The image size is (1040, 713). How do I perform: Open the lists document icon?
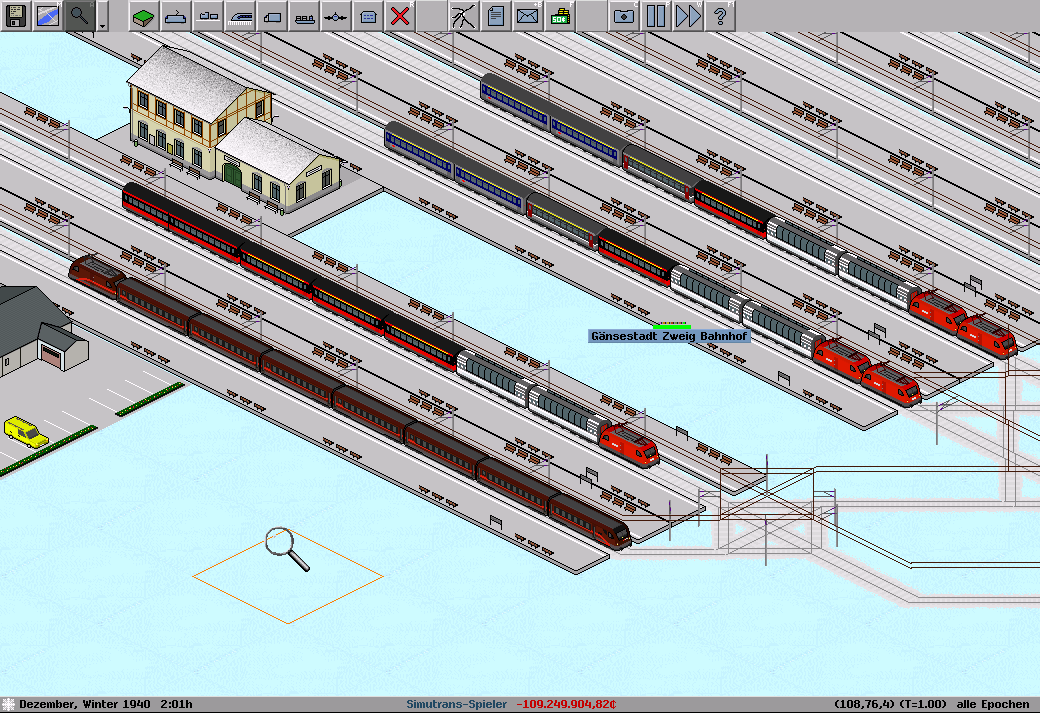pyautogui.click(x=495, y=16)
